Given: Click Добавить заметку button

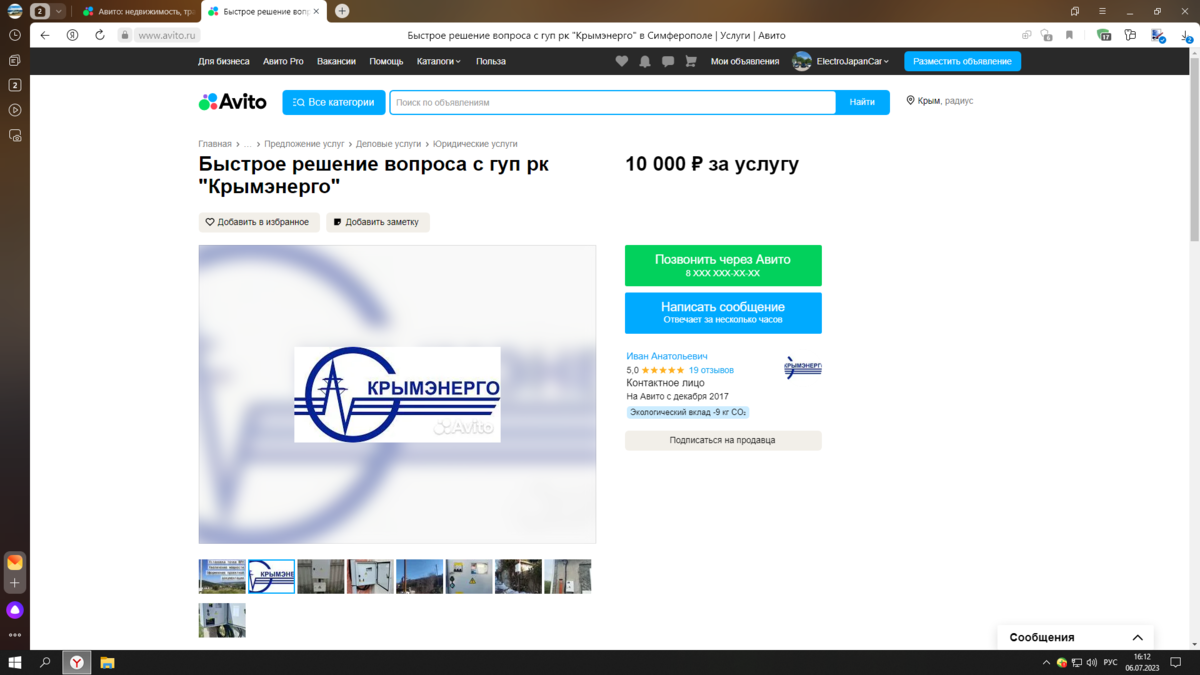Looking at the screenshot, I should tap(378, 222).
